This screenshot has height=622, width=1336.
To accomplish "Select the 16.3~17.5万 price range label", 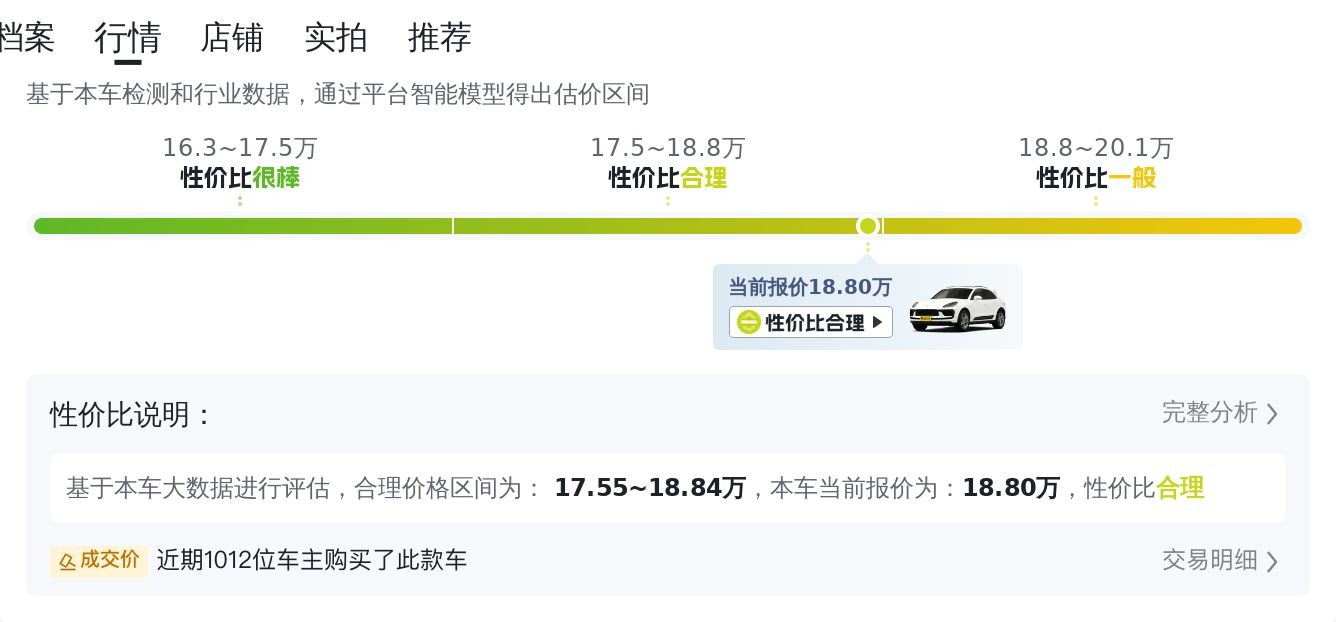I will tap(240, 148).
